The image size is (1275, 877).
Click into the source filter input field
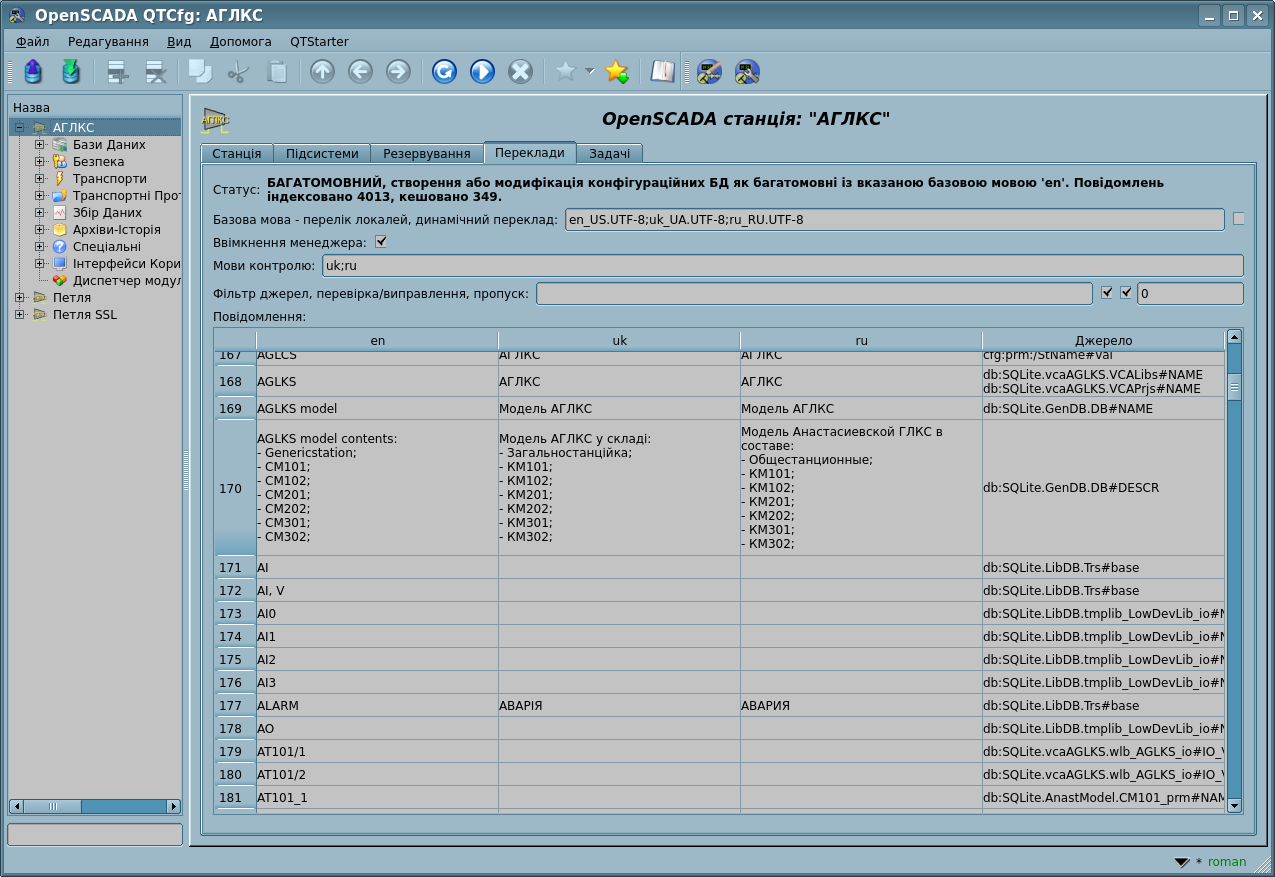(814, 294)
